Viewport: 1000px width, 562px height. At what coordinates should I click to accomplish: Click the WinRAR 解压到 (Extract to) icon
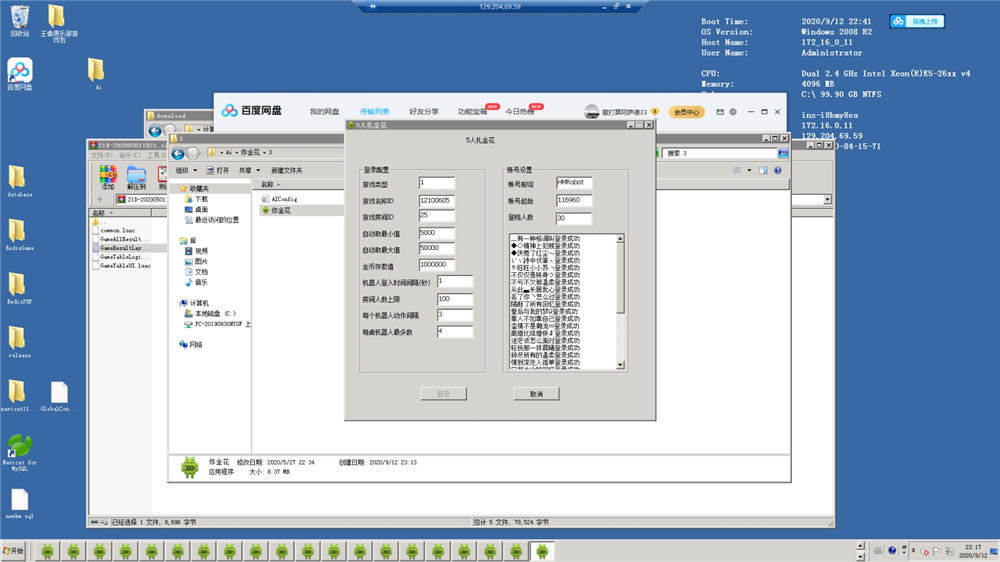[136, 177]
